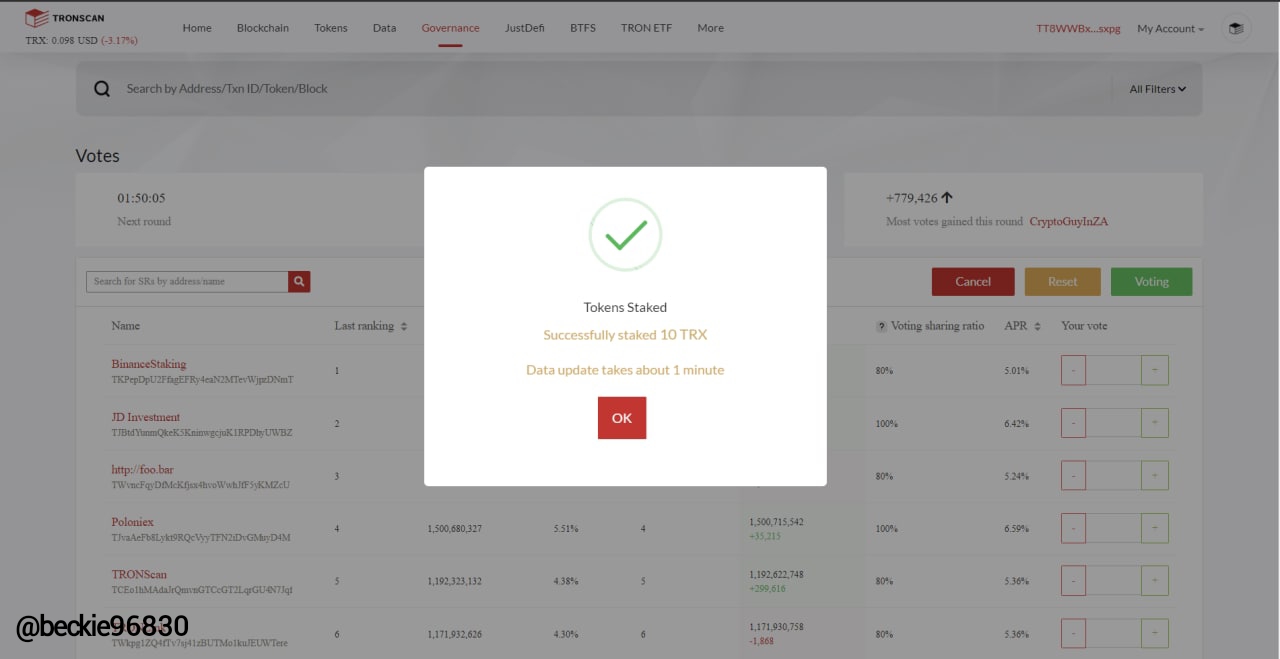1280x659 pixels.
Task: Click the magnifier icon in main search bar
Action: click(x=102, y=89)
